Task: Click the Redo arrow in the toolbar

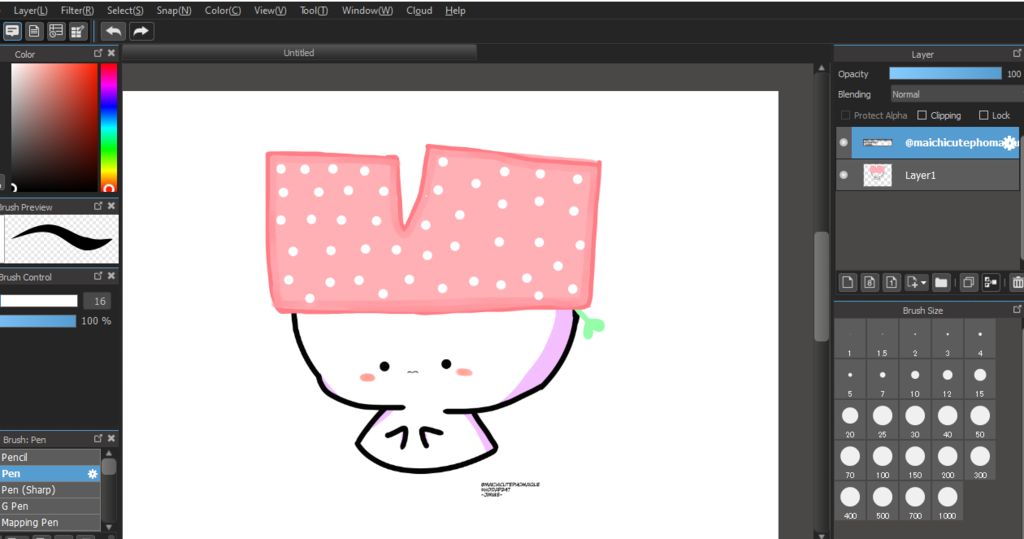Action: click(x=141, y=31)
